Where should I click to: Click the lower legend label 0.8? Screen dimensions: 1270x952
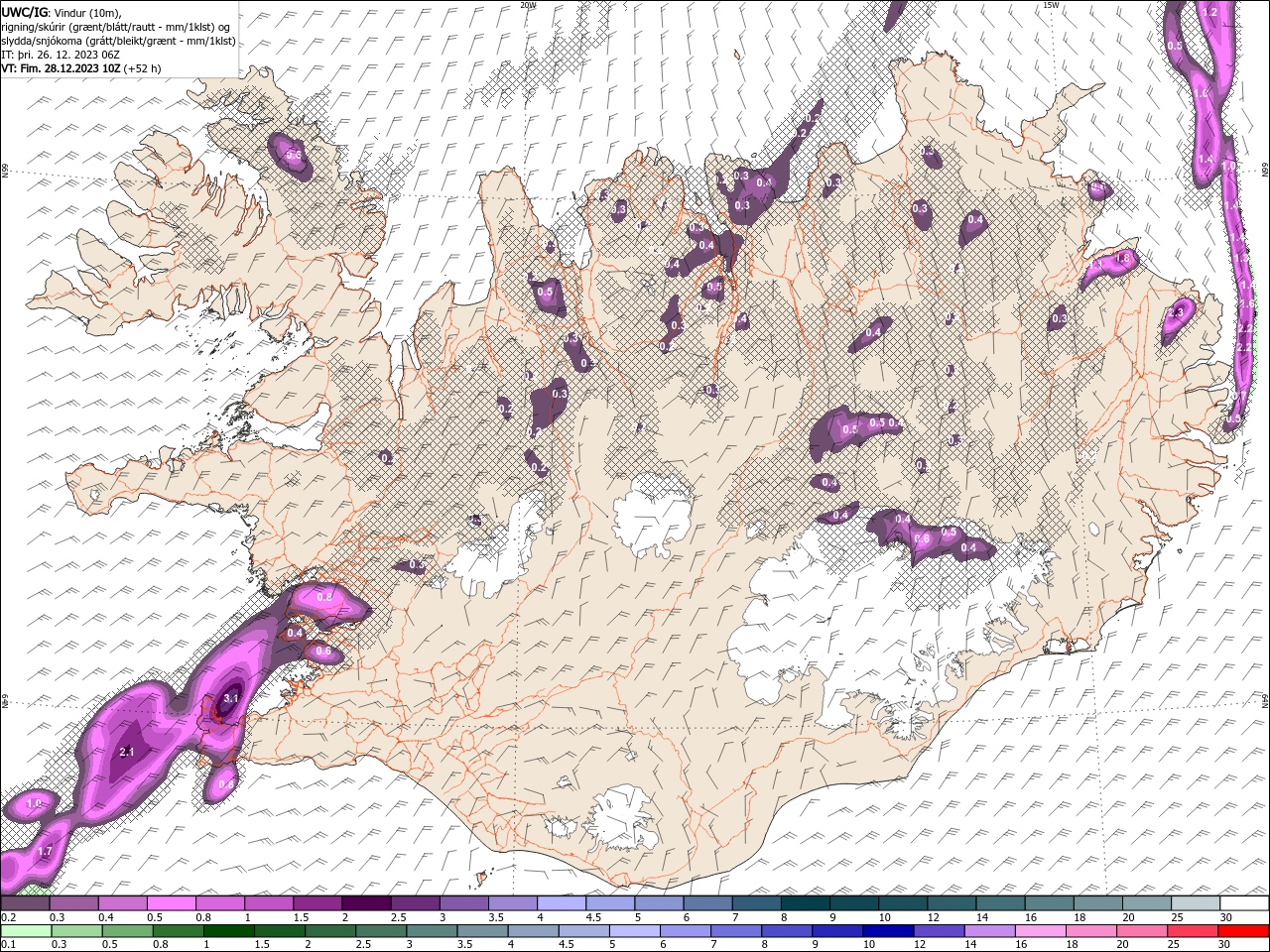161,945
